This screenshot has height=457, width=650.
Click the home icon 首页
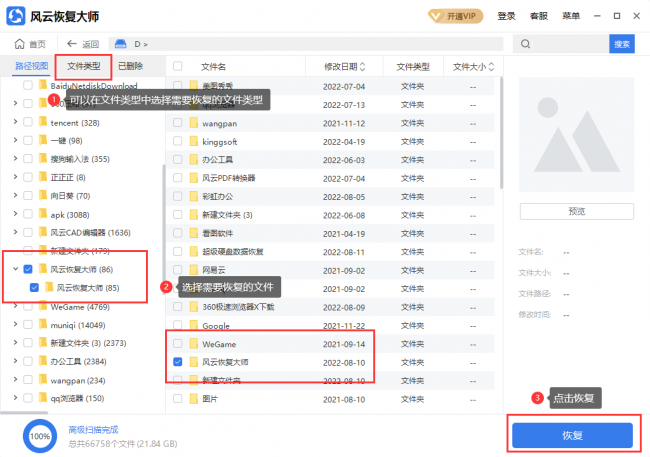[19, 44]
